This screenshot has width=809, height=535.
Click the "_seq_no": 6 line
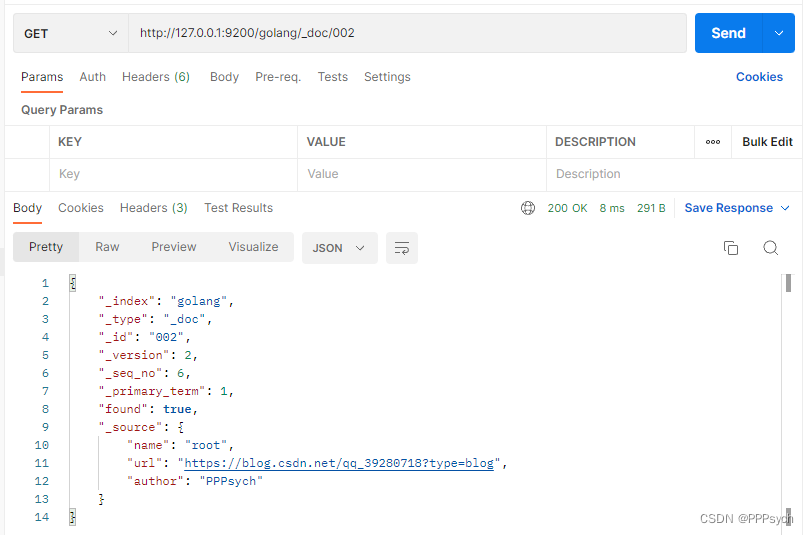tap(144, 374)
